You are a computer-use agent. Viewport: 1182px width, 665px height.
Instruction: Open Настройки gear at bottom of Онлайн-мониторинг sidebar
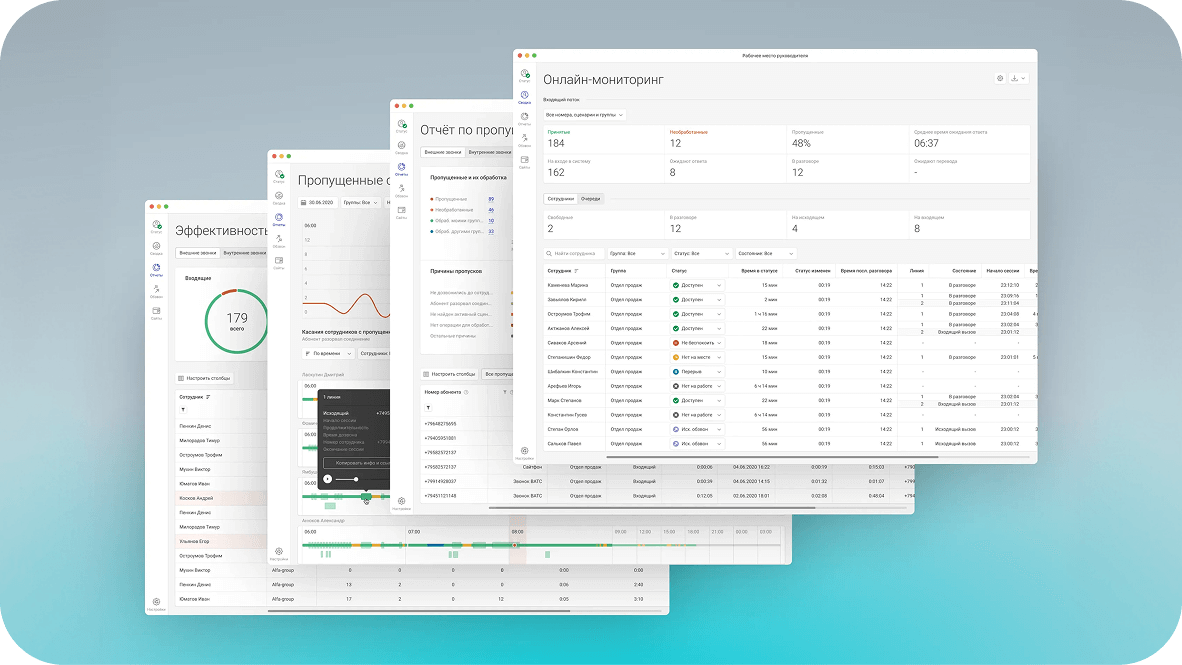525,452
